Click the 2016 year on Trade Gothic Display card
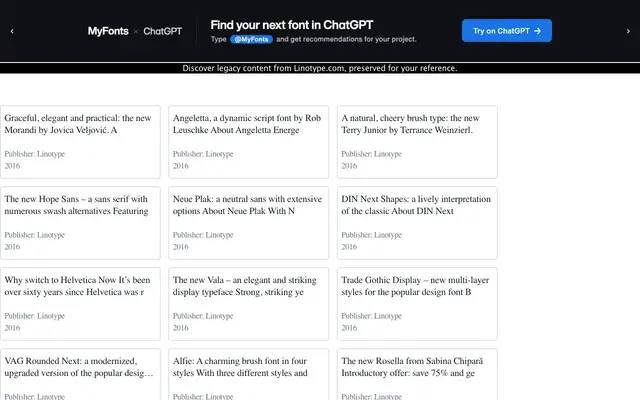640x400 pixels. coord(349,328)
